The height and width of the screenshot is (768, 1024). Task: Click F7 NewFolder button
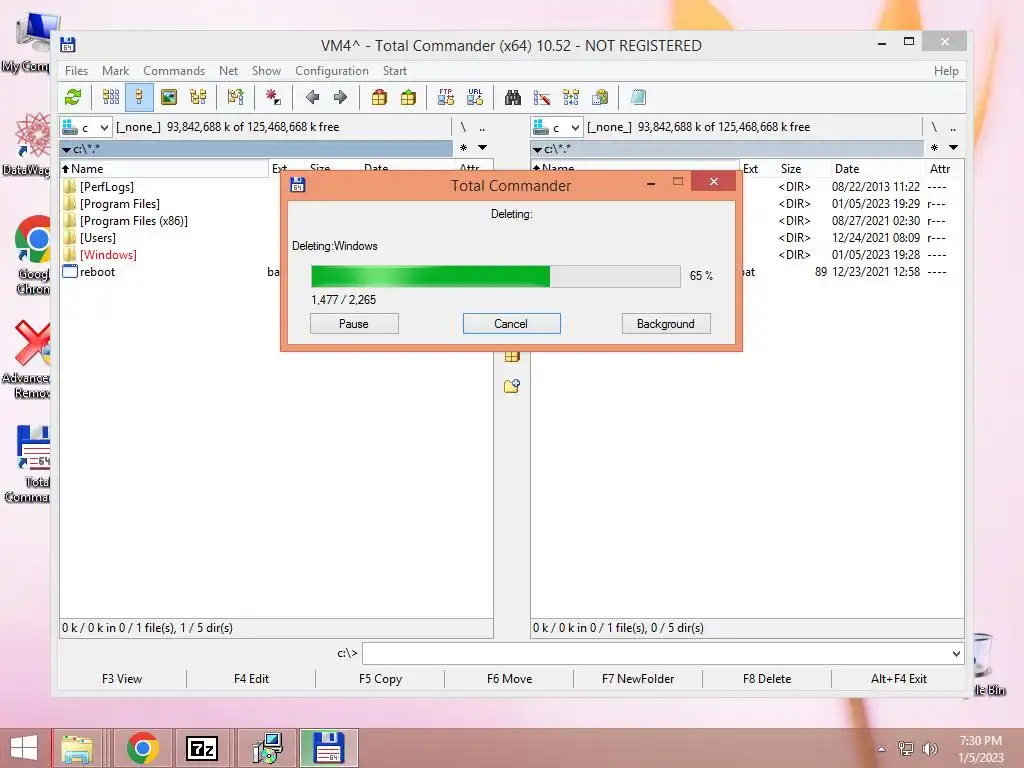click(638, 679)
